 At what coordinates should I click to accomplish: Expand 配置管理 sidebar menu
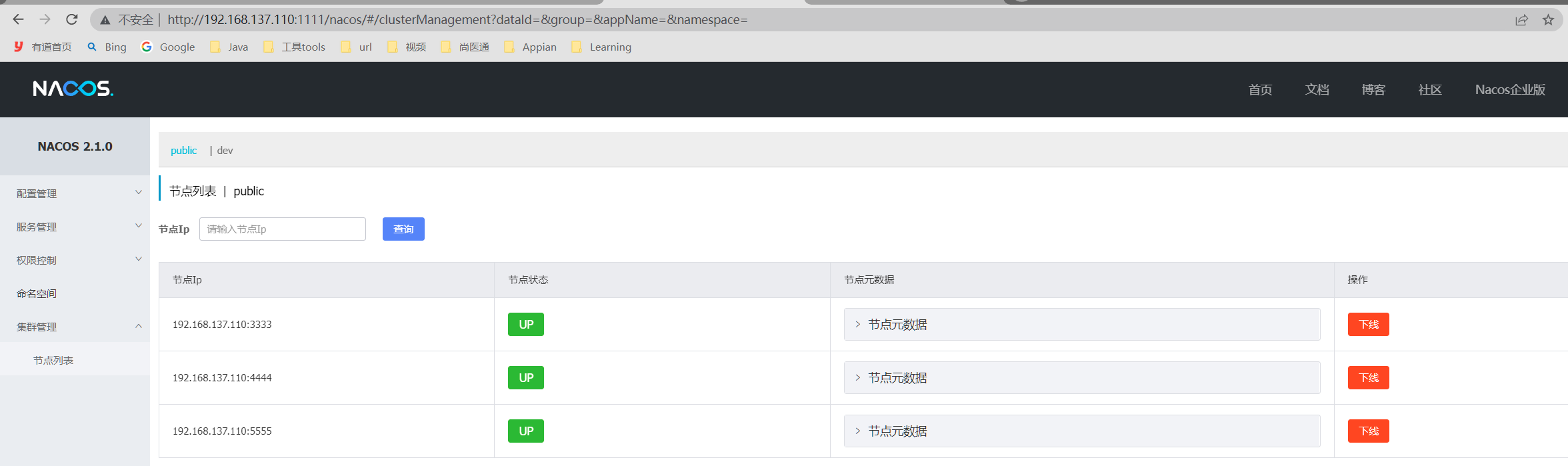point(75,193)
